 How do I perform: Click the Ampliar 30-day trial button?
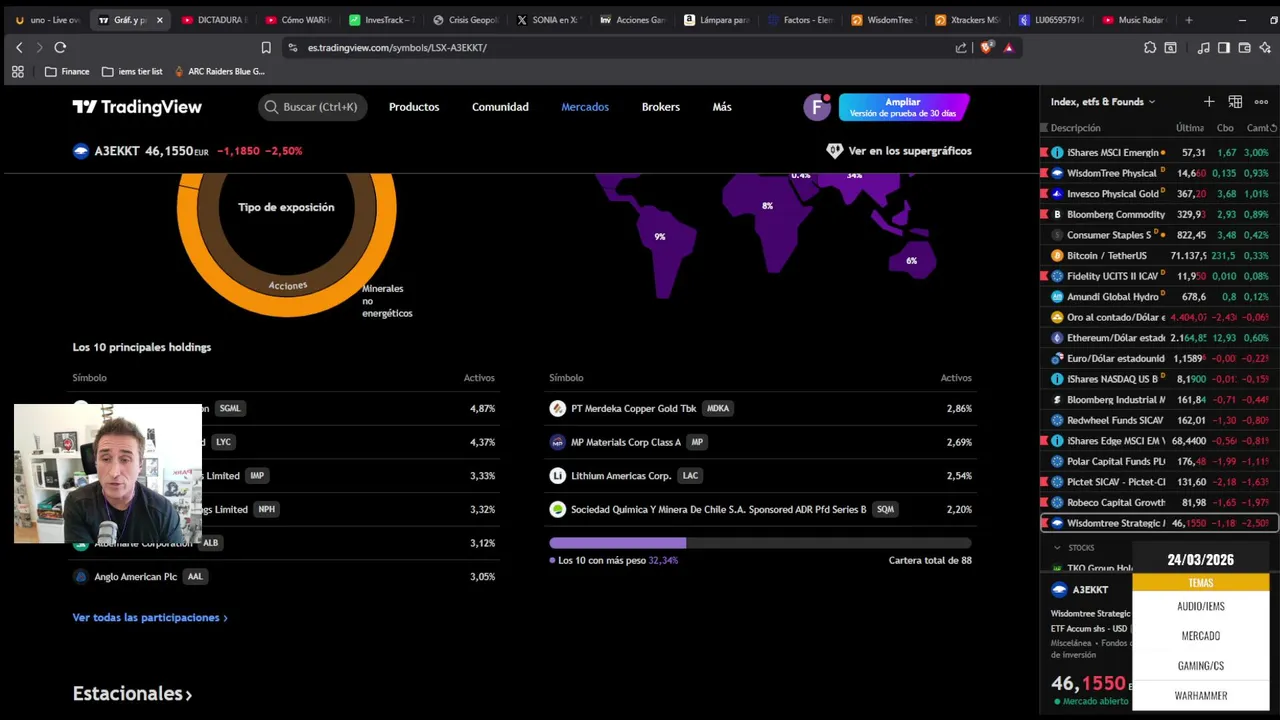click(904, 107)
